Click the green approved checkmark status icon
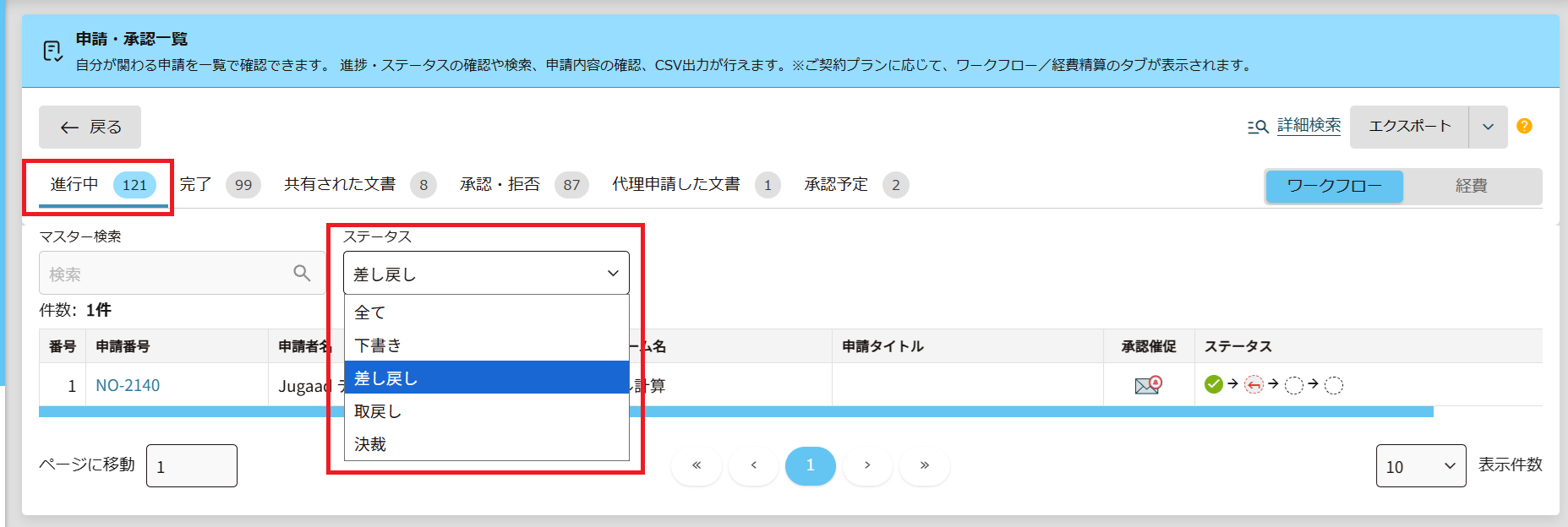The image size is (1568, 527). click(x=1214, y=385)
